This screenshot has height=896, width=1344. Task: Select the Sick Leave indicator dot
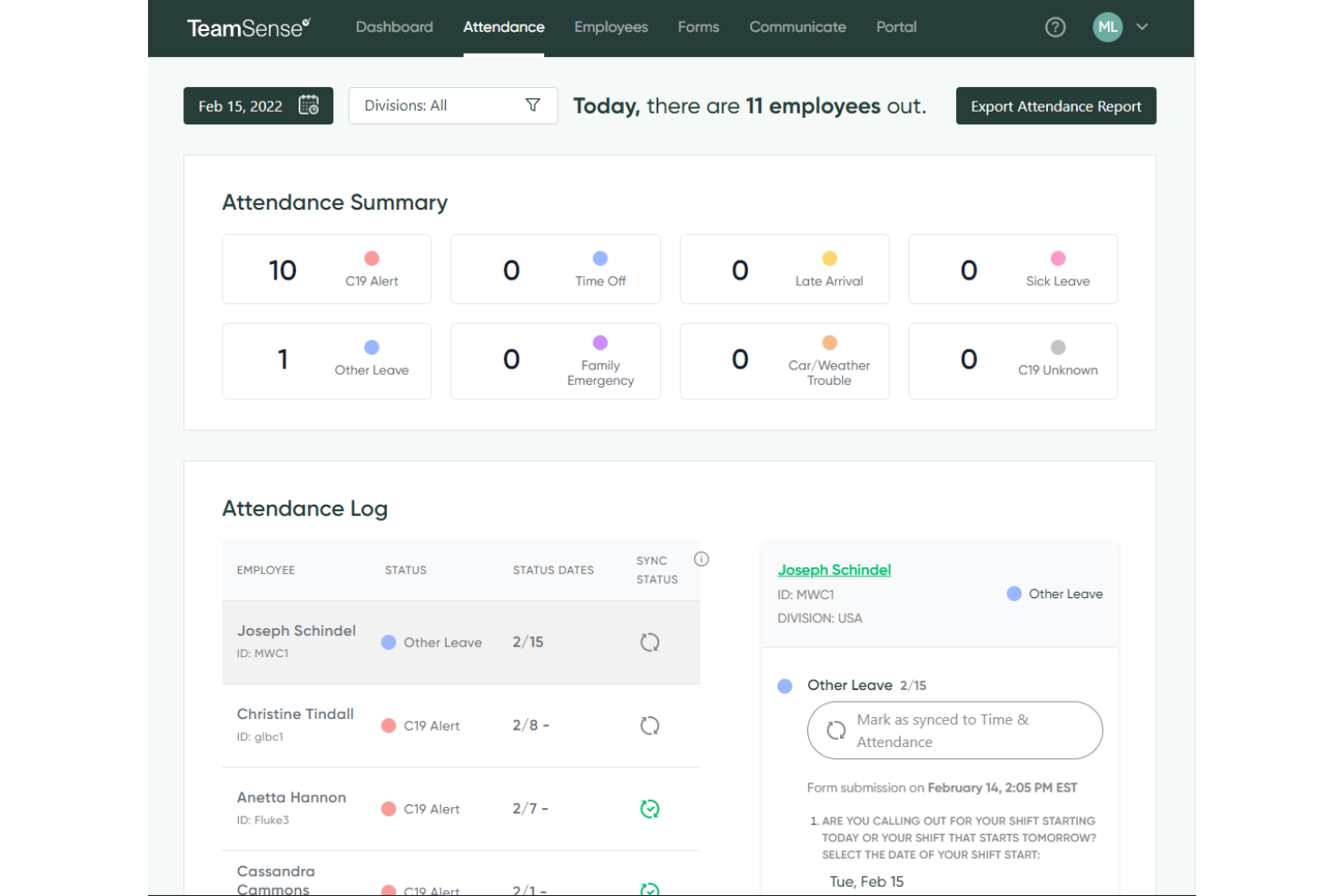point(1058,257)
